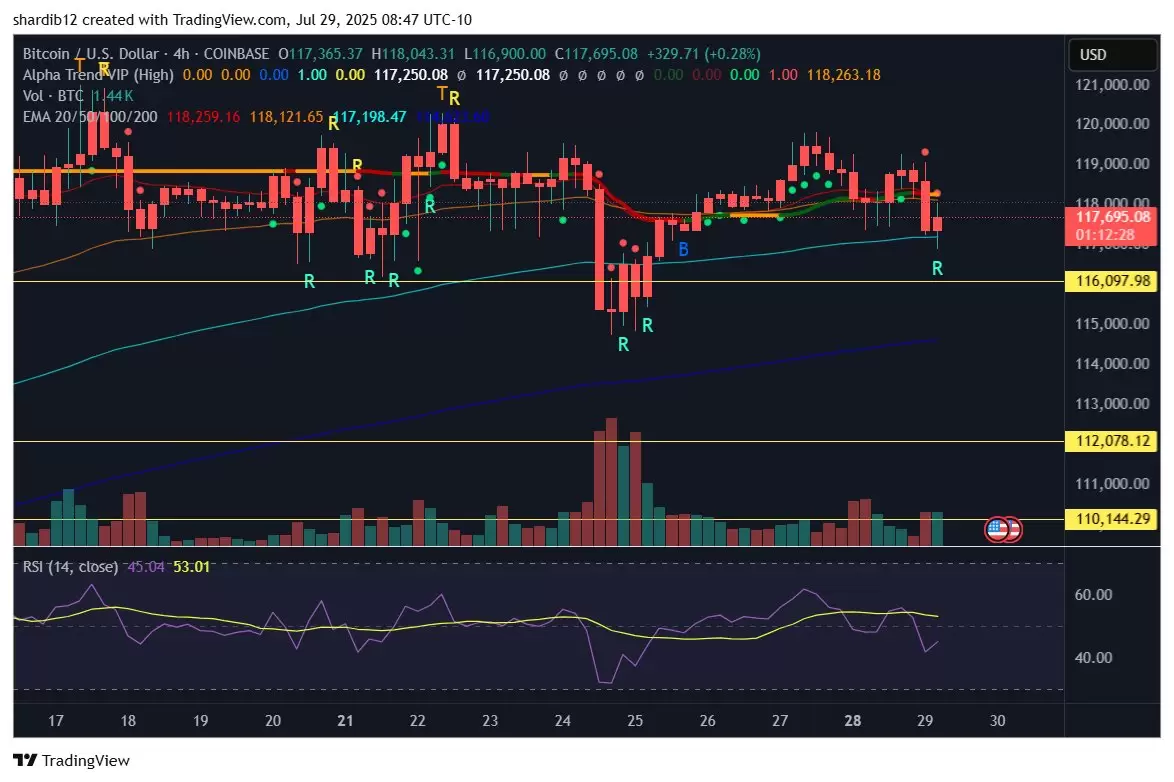The width and height of the screenshot is (1174, 782).
Task: Click the 114,000.00 price axis label
Action: coord(1113,364)
